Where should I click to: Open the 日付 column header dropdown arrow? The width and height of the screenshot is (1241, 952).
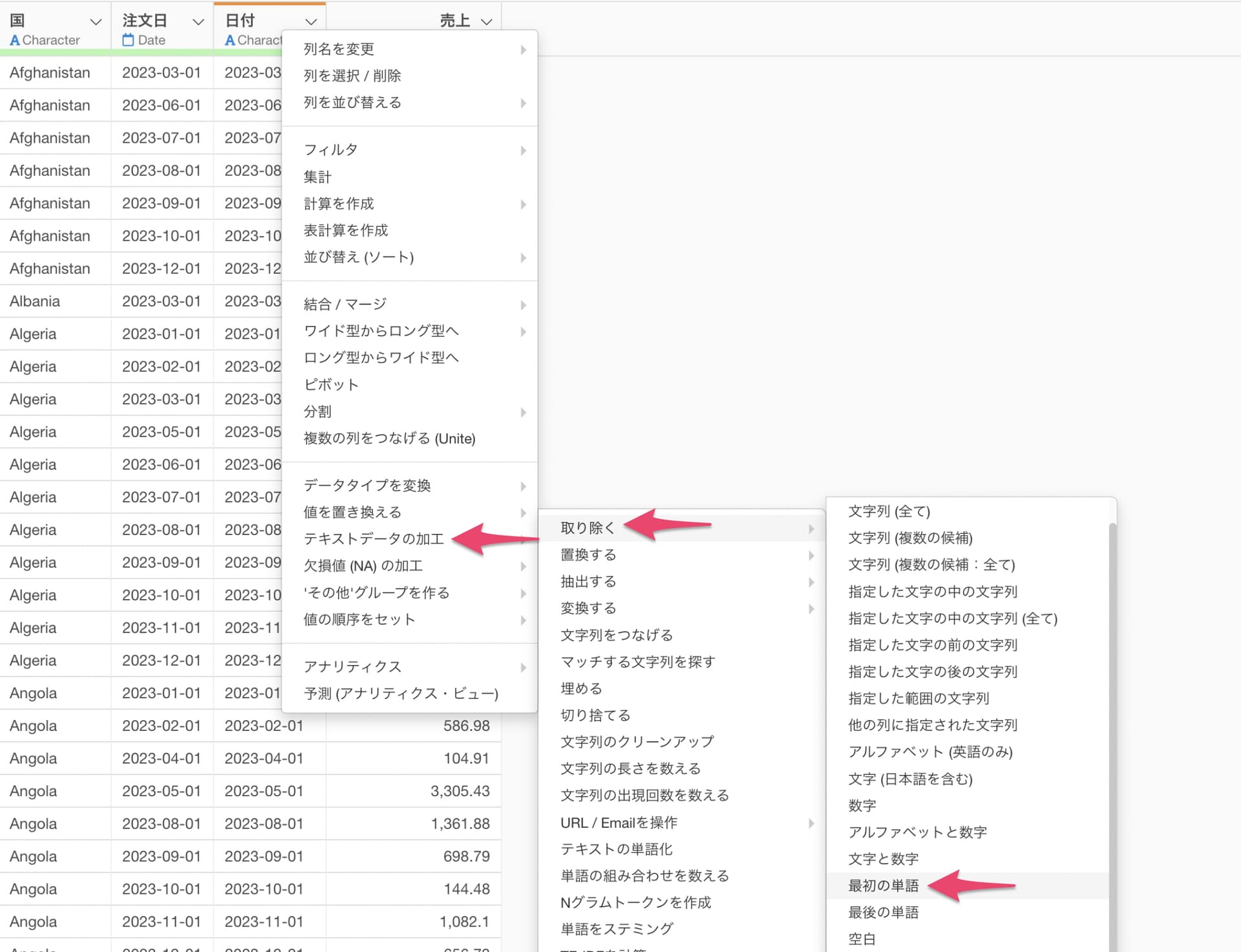311,22
